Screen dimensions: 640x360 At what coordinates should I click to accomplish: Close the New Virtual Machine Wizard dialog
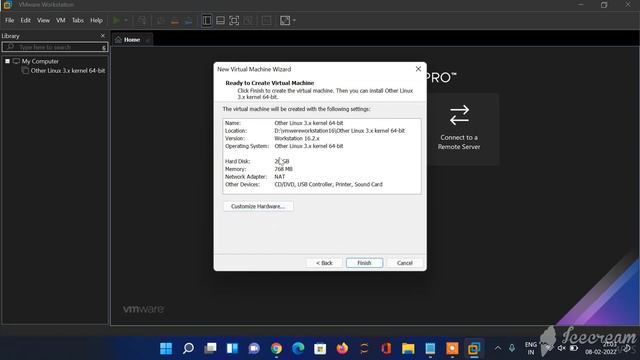(418, 69)
